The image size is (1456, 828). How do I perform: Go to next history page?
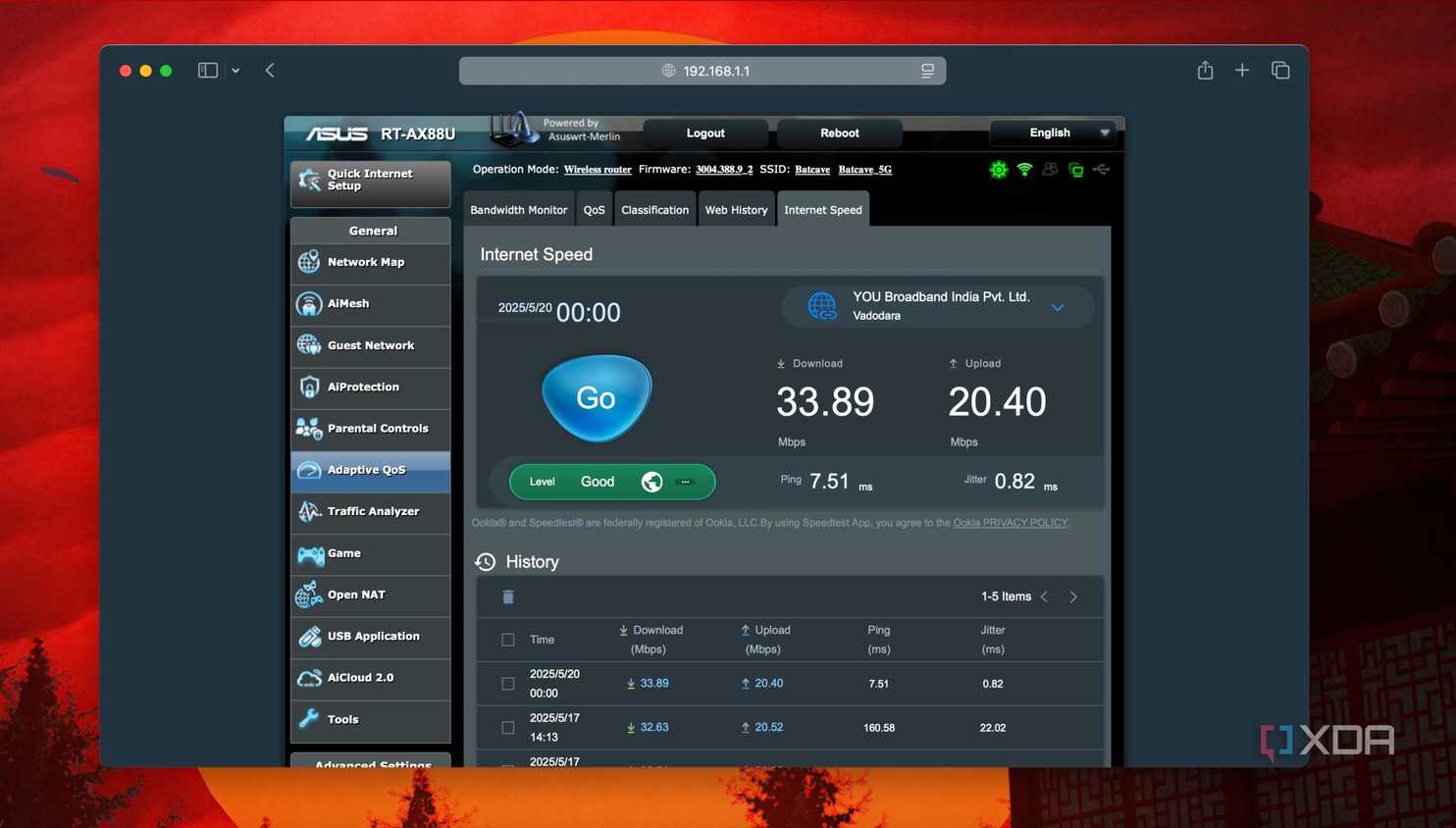1073,596
